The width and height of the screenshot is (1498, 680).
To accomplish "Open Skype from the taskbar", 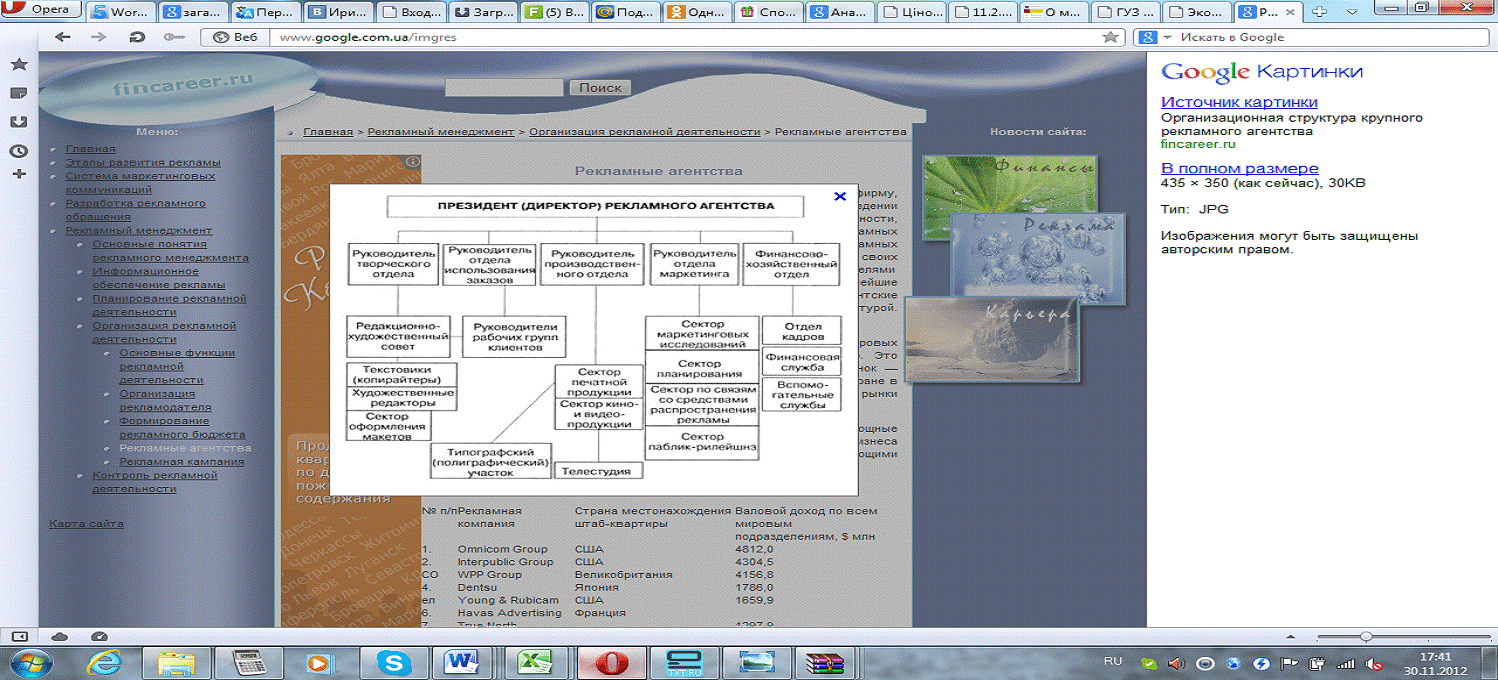I will 393,662.
